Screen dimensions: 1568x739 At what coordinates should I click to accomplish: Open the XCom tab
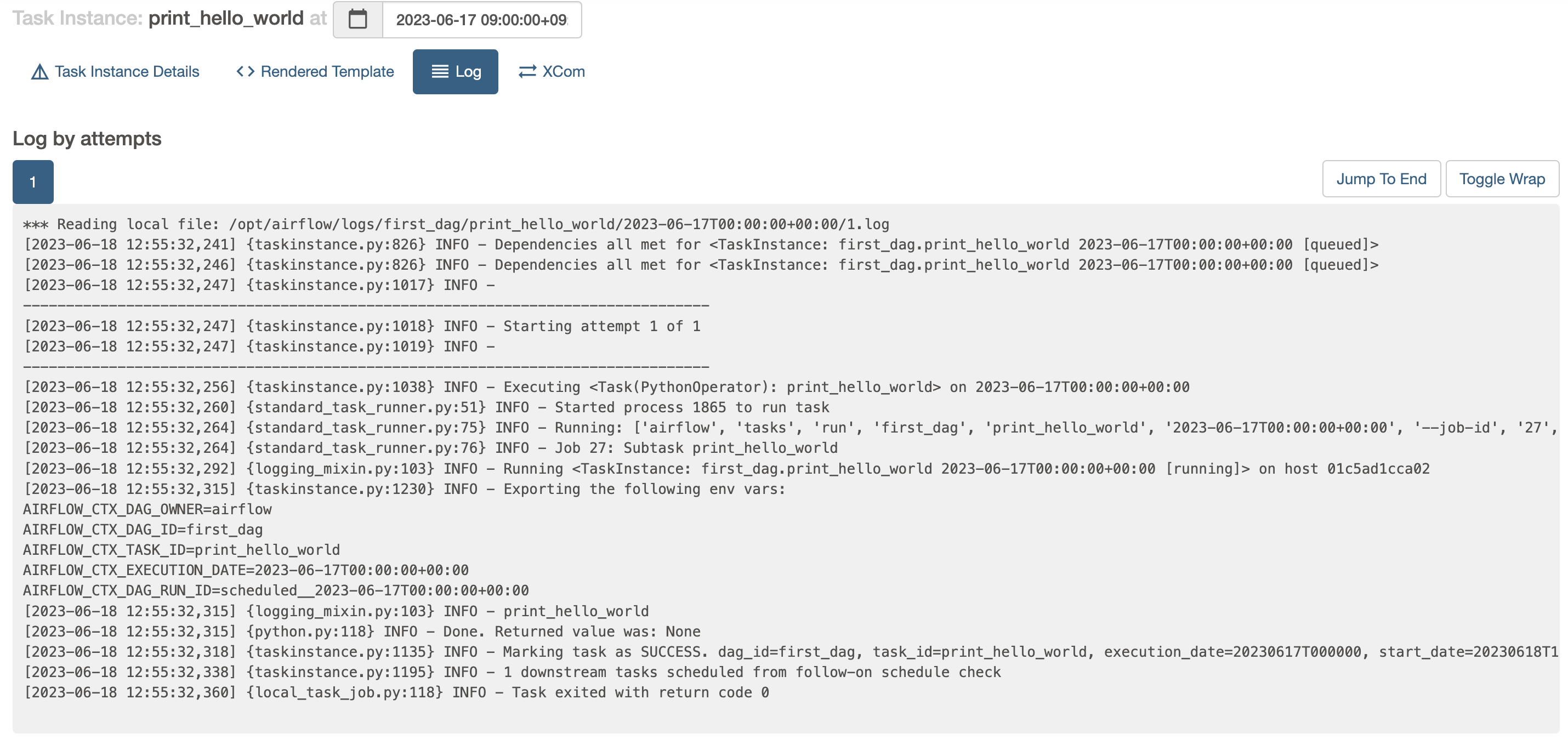pyautogui.click(x=552, y=72)
